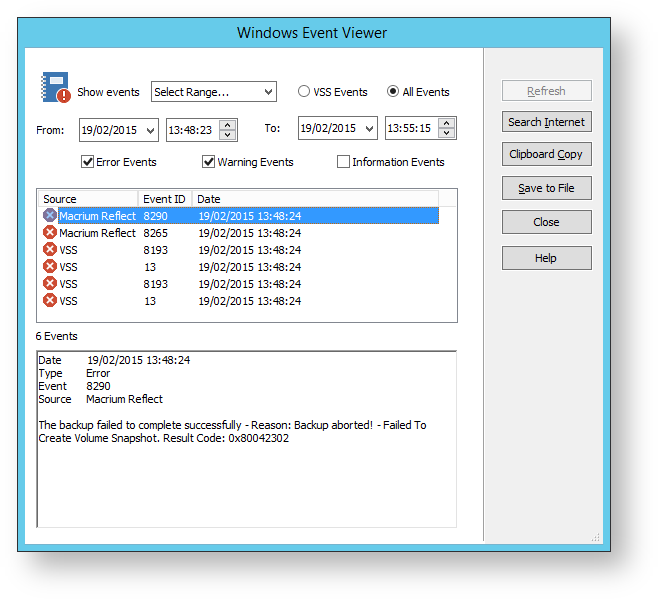Click the event description text box
The image size is (659, 600).
pyautogui.click(x=247, y=439)
